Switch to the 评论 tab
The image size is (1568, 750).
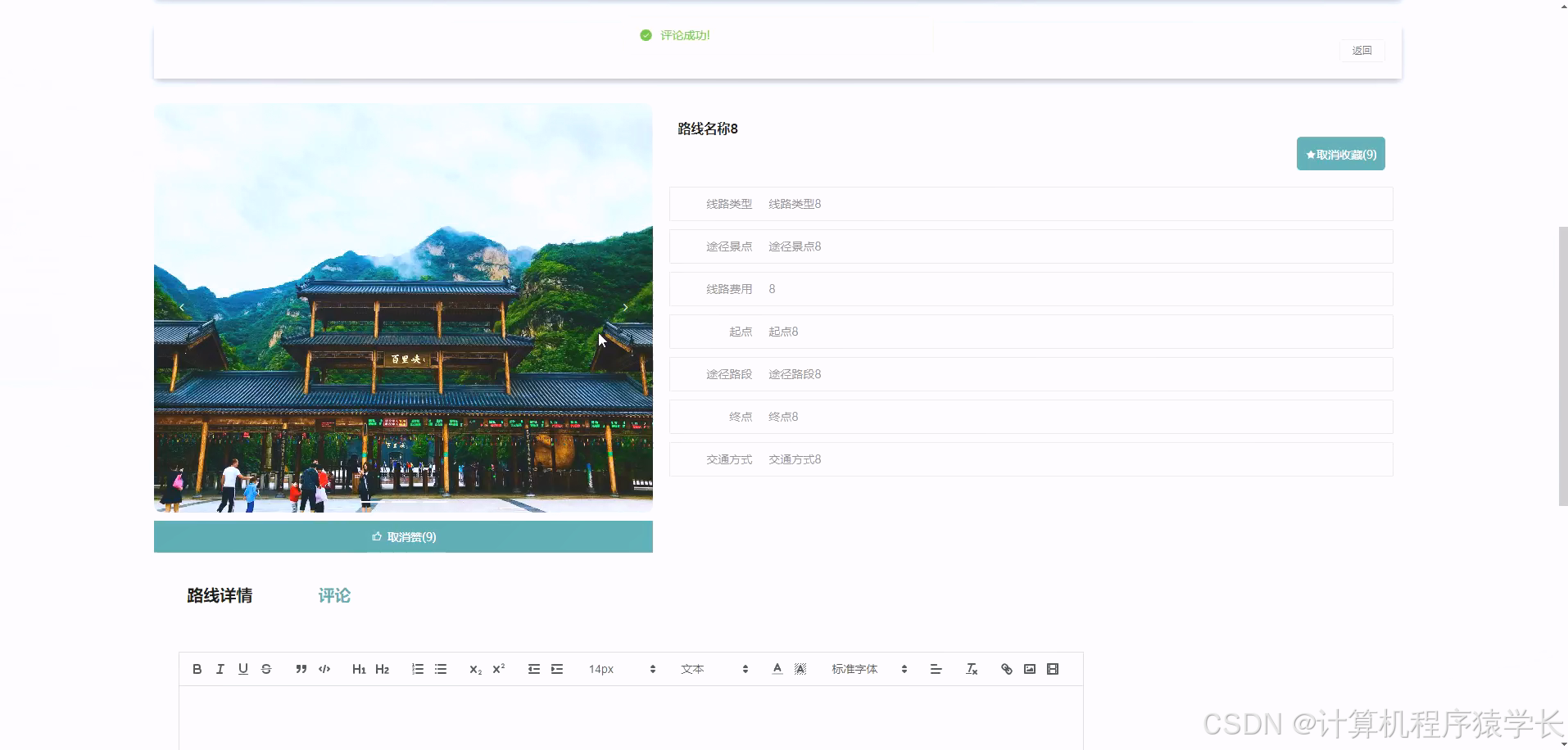(x=333, y=595)
